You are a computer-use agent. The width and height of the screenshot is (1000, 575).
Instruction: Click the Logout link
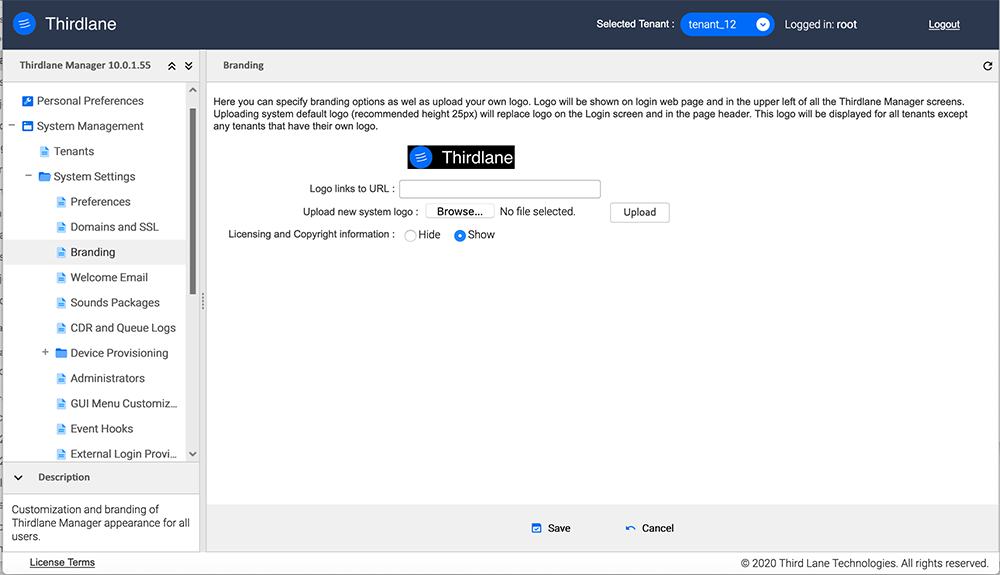click(944, 24)
